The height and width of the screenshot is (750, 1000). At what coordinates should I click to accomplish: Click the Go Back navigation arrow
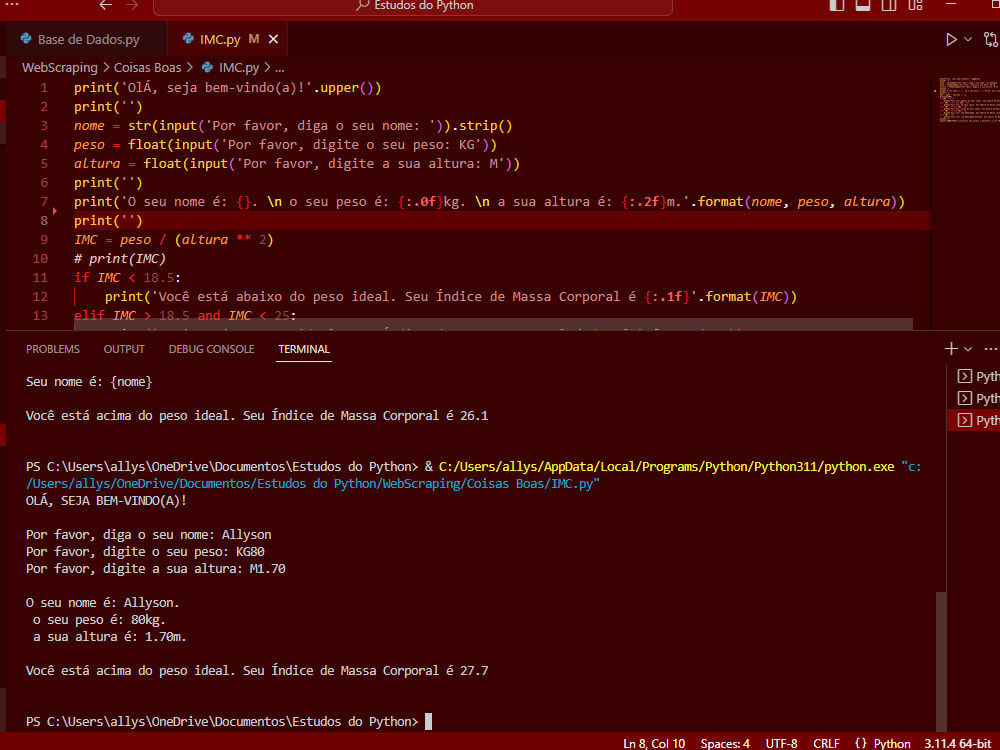click(x=104, y=6)
